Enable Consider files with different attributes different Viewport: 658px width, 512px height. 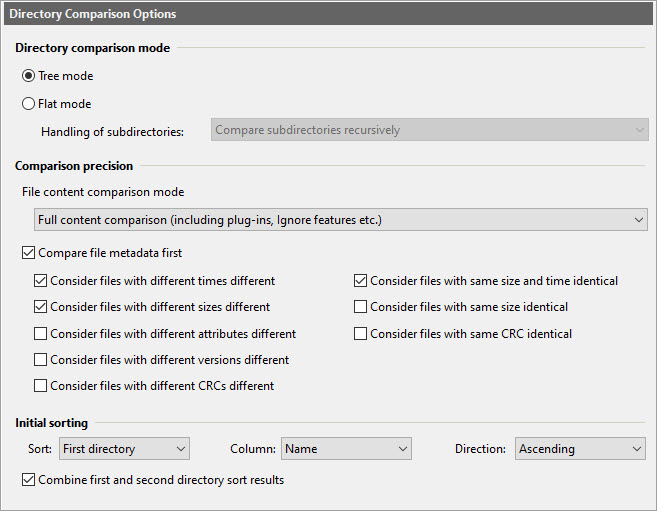41,334
